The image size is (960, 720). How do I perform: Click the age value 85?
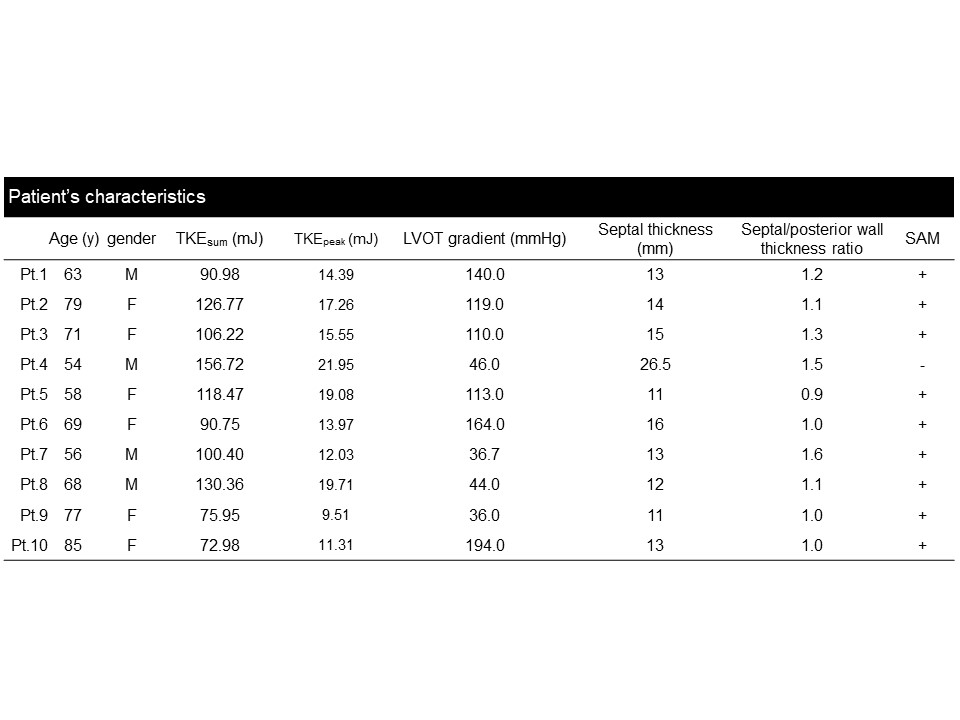tap(72, 545)
